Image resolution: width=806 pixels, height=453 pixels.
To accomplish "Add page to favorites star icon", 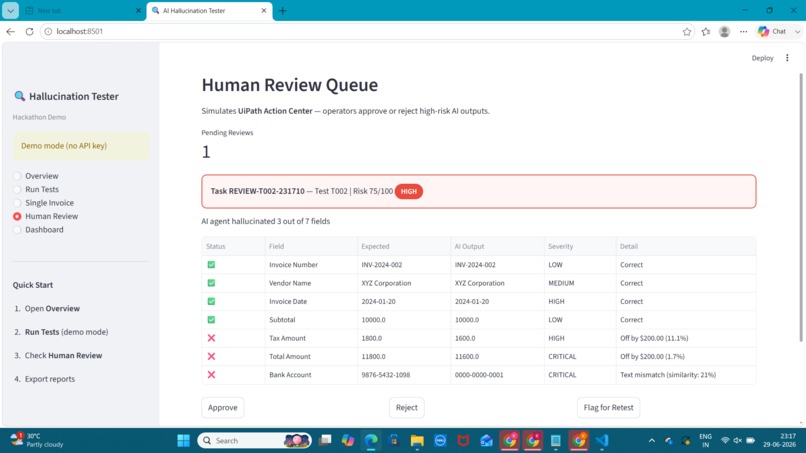I will pos(687,31).
